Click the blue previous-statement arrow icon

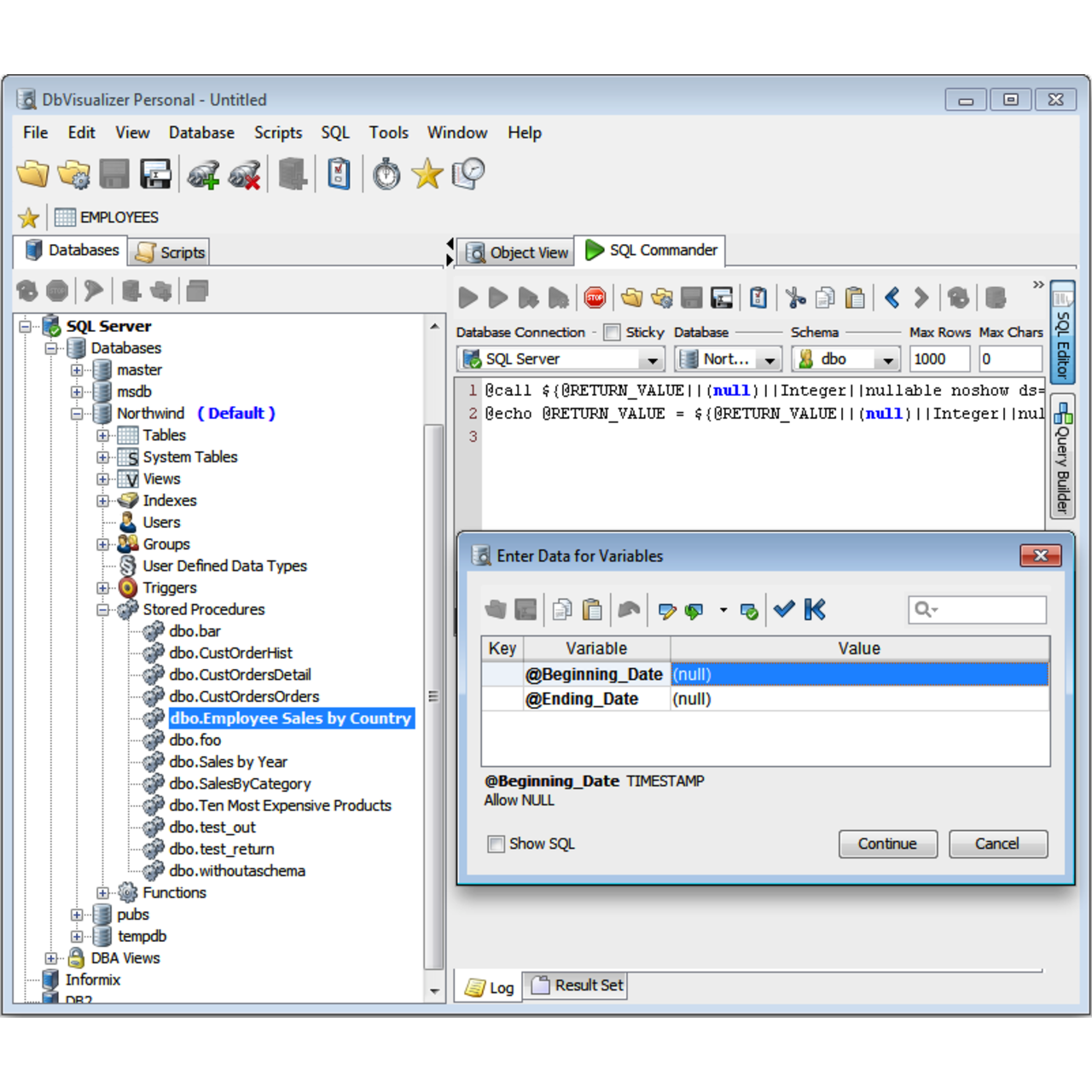click(x=892, y=298)
